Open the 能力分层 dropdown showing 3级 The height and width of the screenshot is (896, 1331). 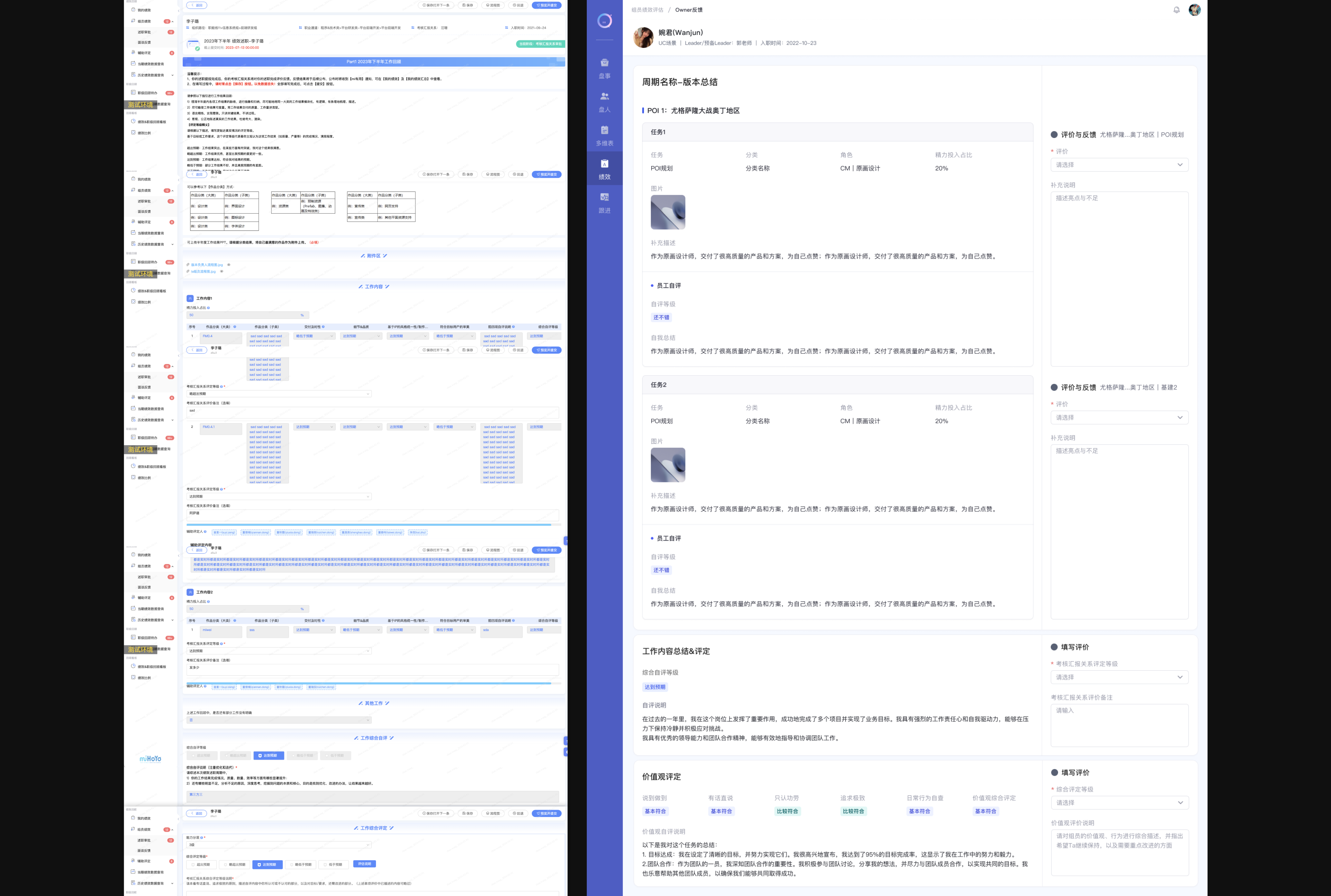click(279, 845)
